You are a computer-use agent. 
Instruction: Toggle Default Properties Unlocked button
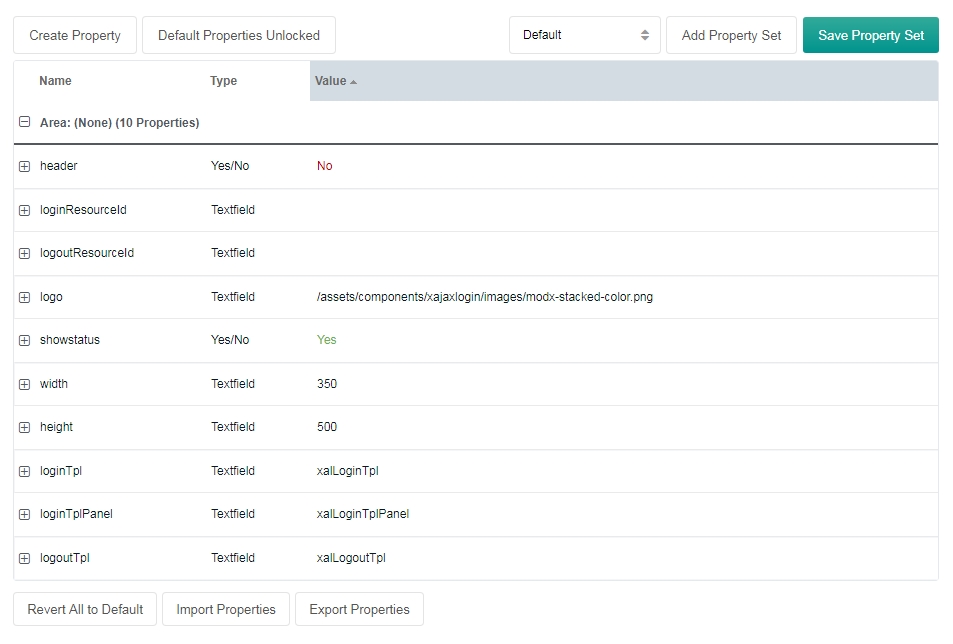[238, 35]
